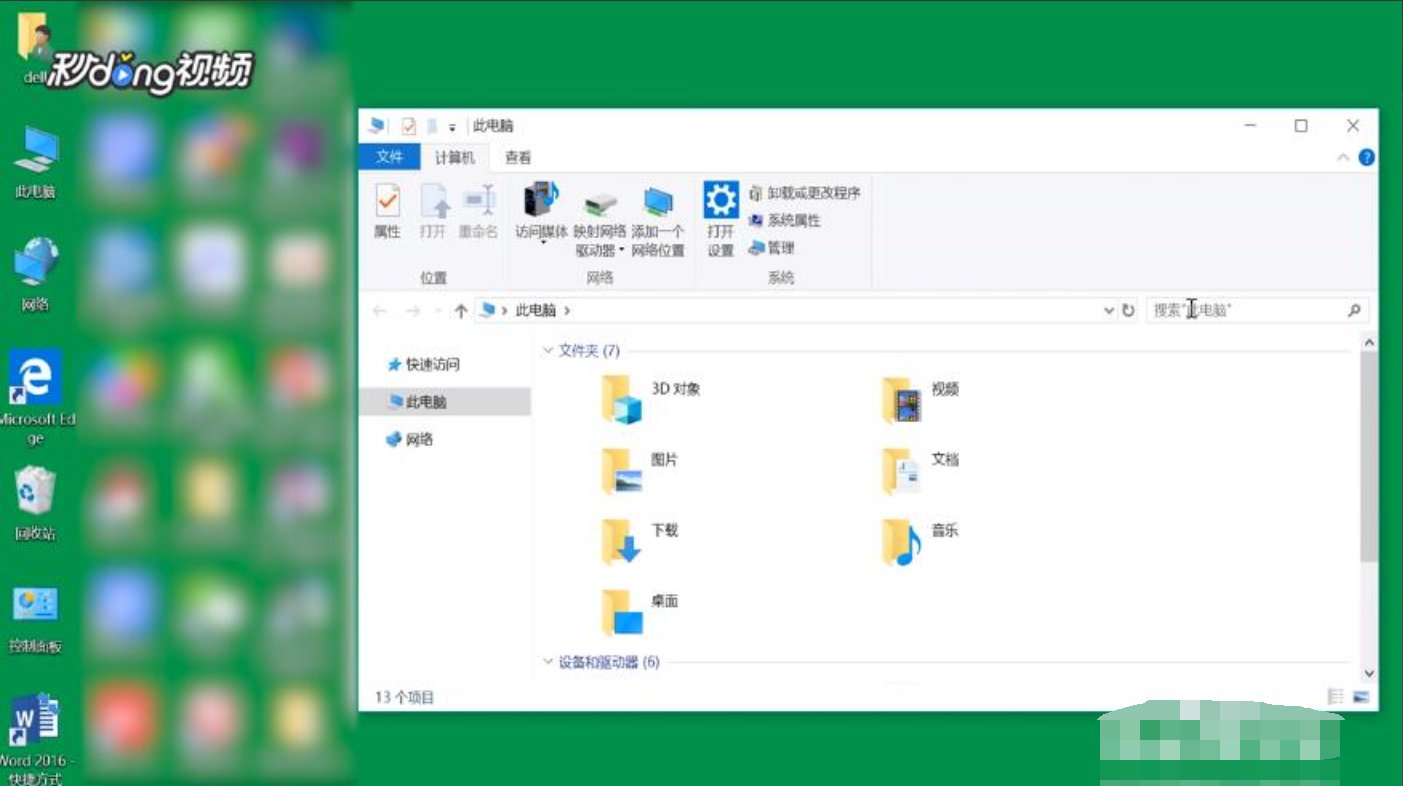
Task: Click the search magnifier icon
Action: pyautogui.click(x=1354, y=311)
